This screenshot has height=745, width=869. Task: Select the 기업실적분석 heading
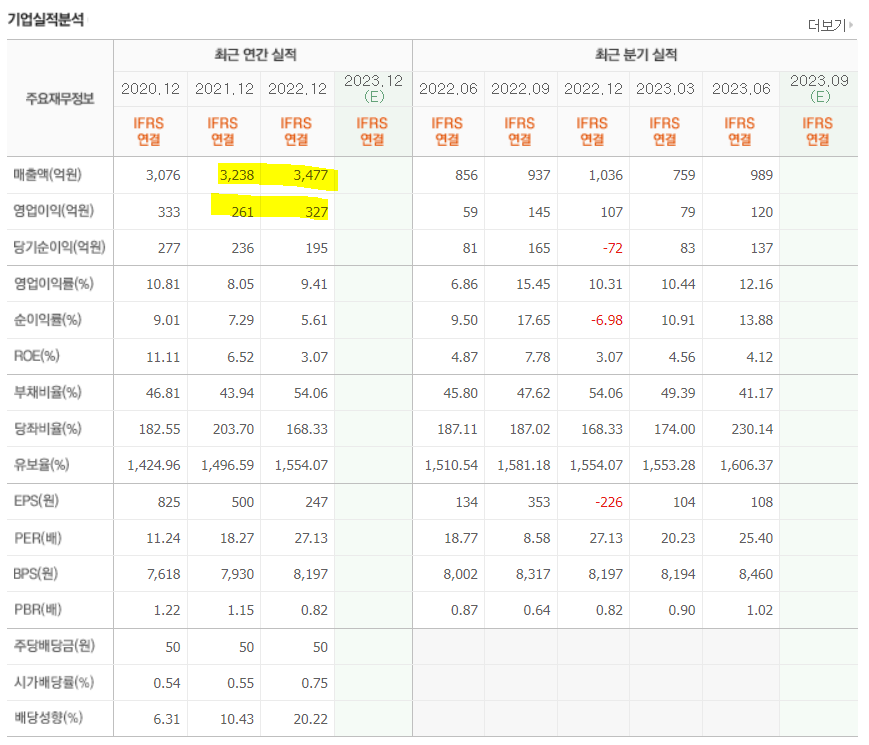click(45, 20)
